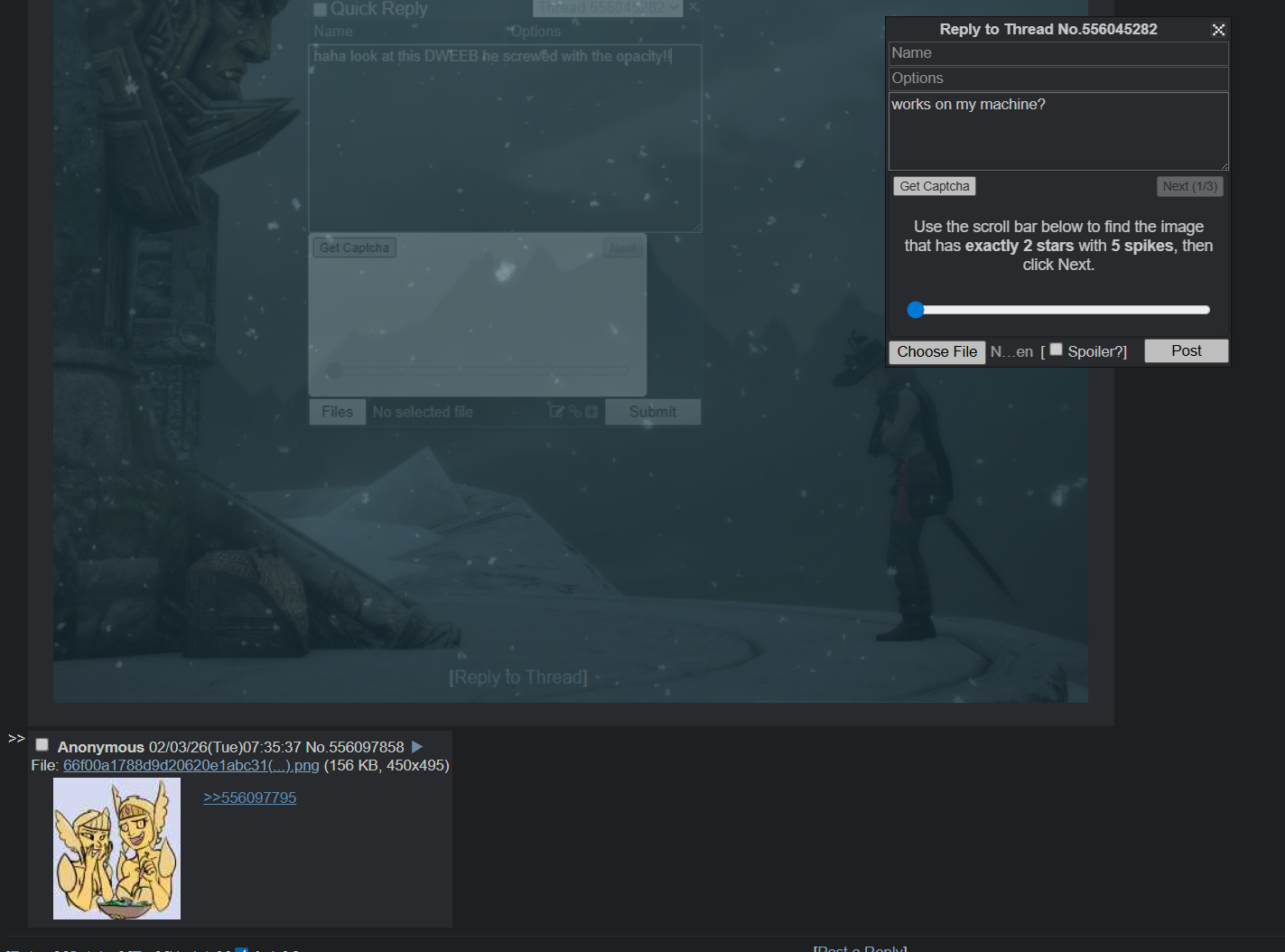Viewport: 1285px width, 952px height.
Task: Close the Reply to Thread dialog
Action: (1218, 30)
